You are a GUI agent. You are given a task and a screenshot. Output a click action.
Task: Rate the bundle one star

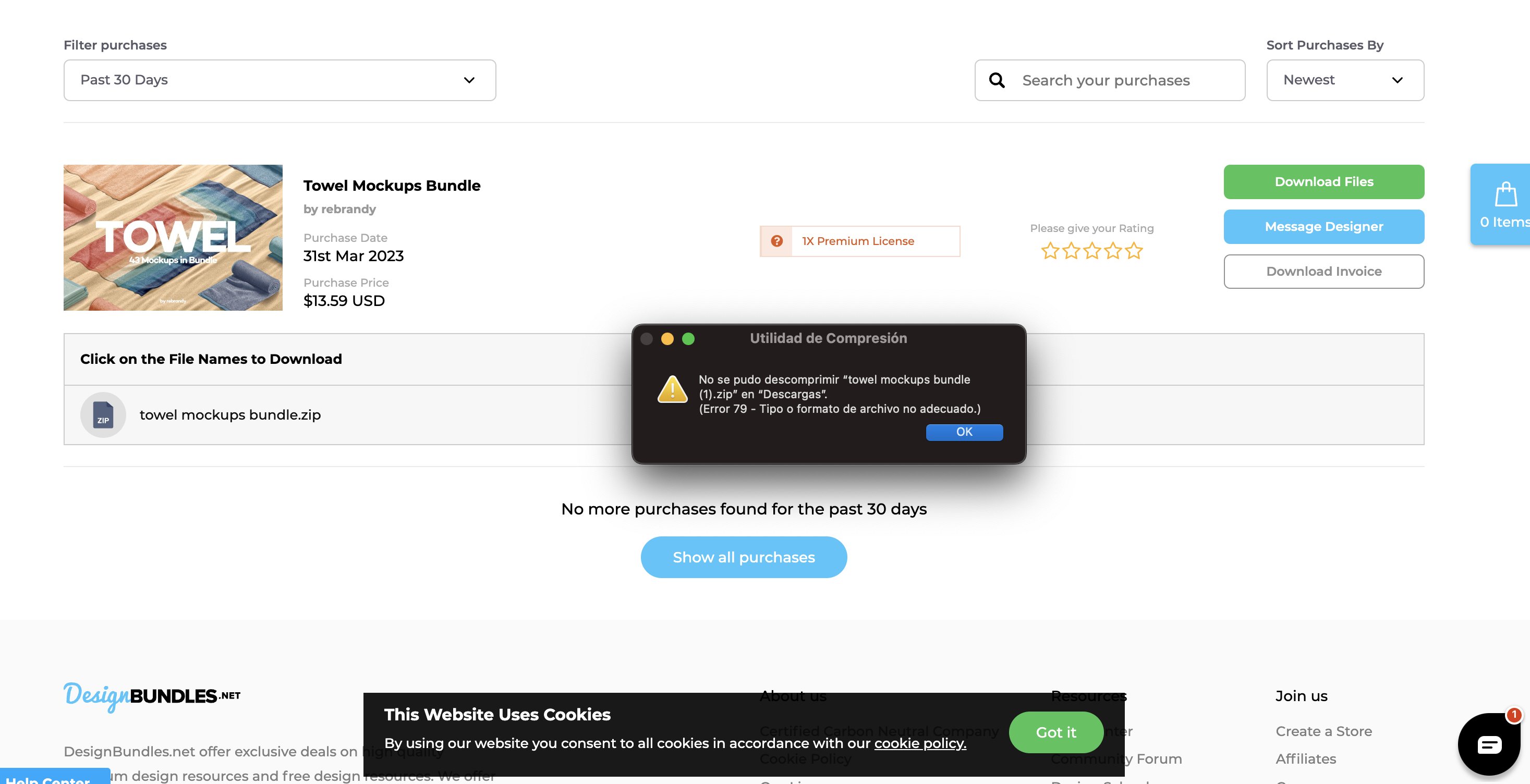1050,251
